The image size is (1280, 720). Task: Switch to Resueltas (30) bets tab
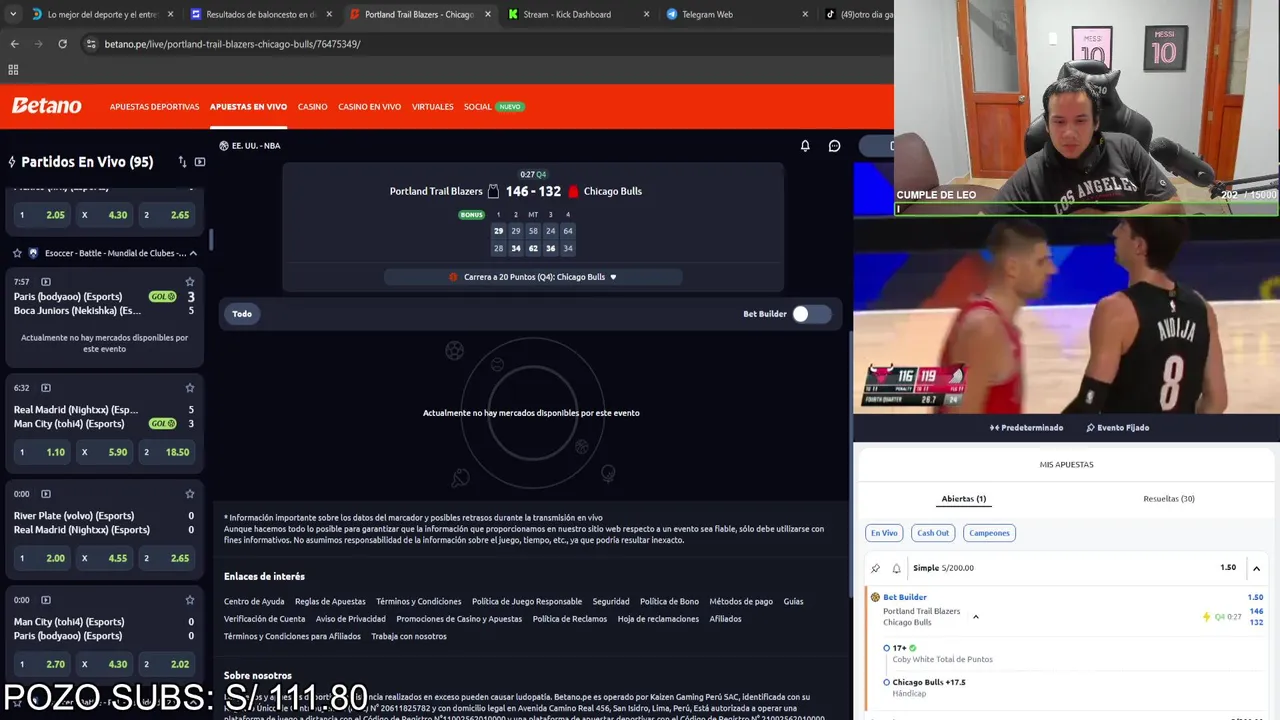[1169, 499]
